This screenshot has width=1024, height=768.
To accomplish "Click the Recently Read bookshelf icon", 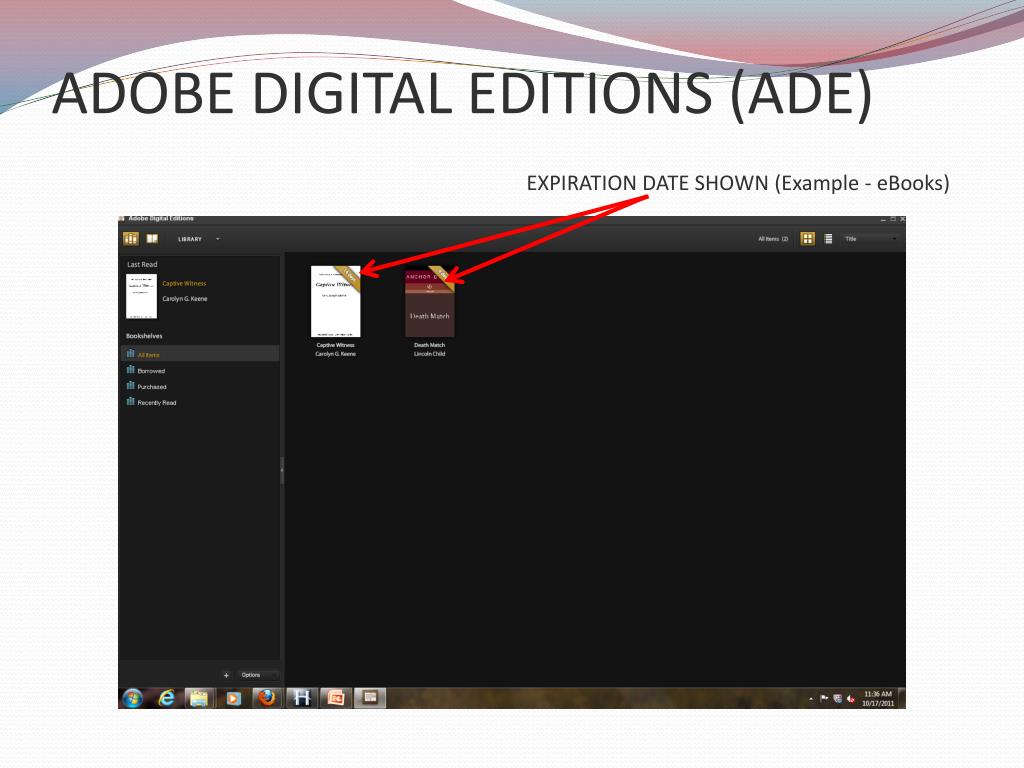I will pos(131,402).
